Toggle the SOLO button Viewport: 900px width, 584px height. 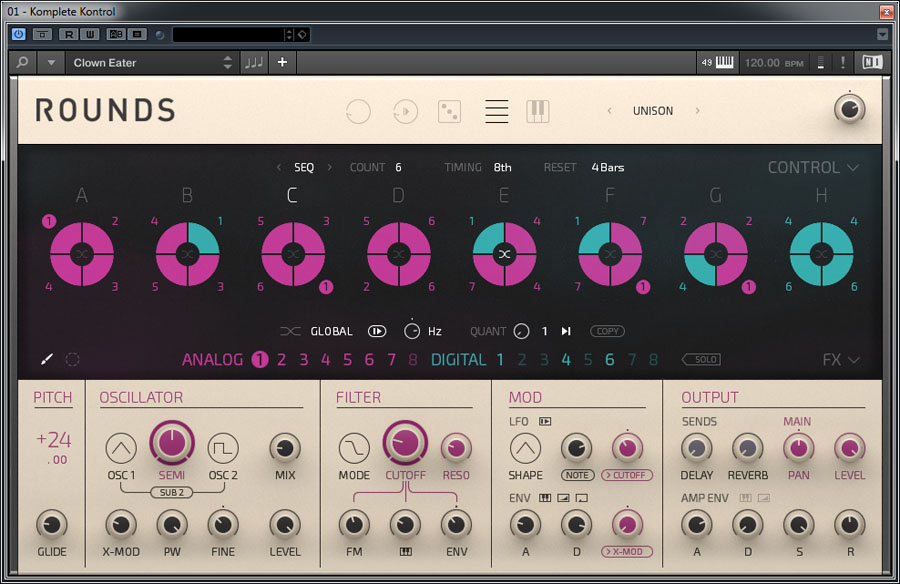700,360
